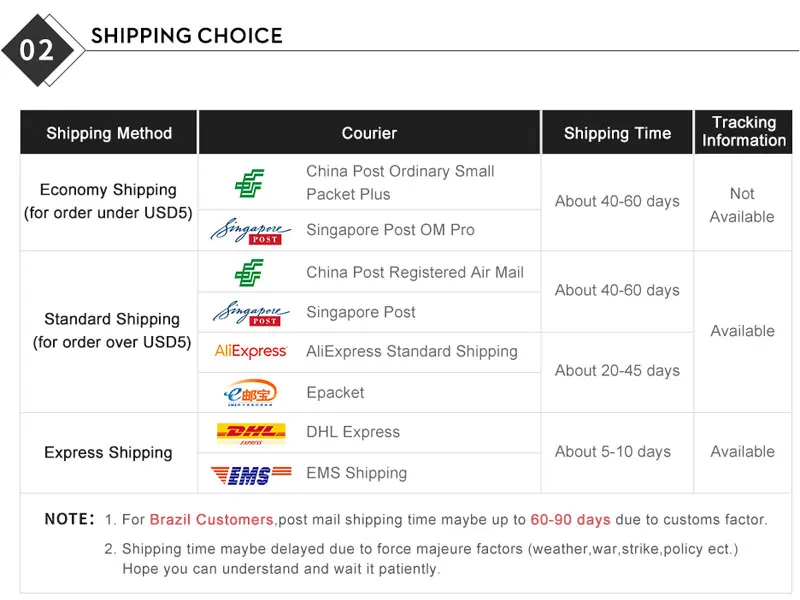This screenshot has width=800, height=600.
Task: Click the Singapore Post logo in Standard Shipping
Action: [251, 313]
